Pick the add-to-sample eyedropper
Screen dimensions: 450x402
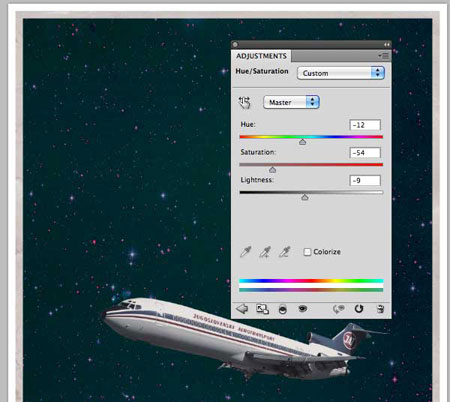pyautogui.click(x=265, y=252)
